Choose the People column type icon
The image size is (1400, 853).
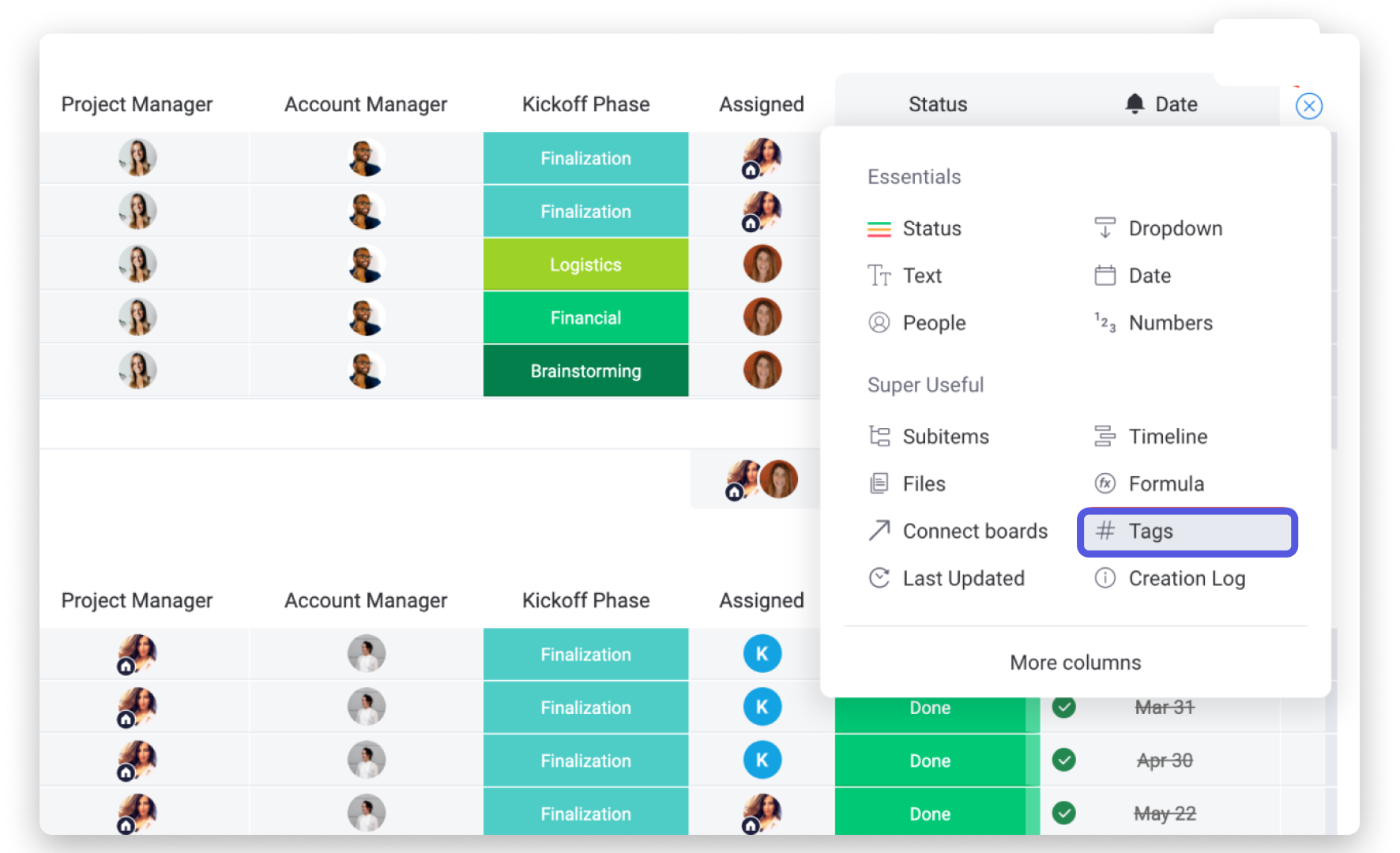click(x=879, y=323)
